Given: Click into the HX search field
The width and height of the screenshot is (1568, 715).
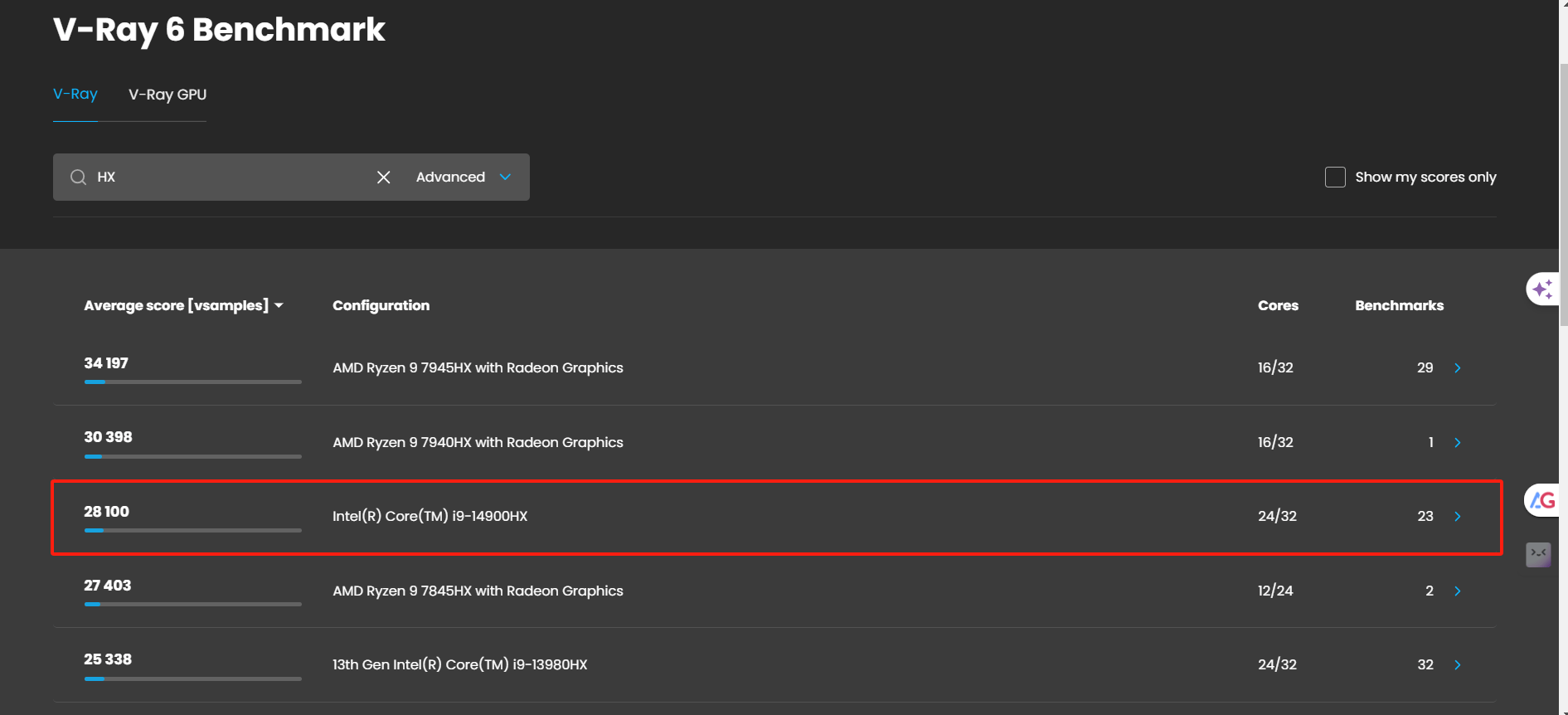Looking at the screenshot, I should [x=232, y=177].
